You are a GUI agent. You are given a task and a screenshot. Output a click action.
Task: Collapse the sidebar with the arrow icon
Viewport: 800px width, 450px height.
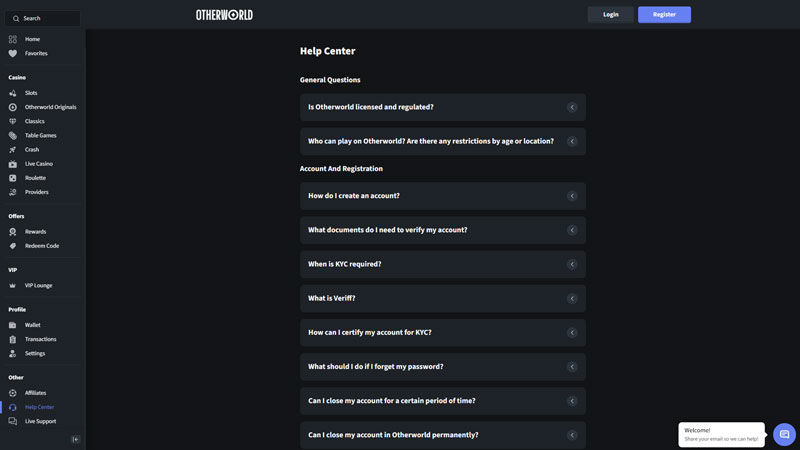[75, 439]
